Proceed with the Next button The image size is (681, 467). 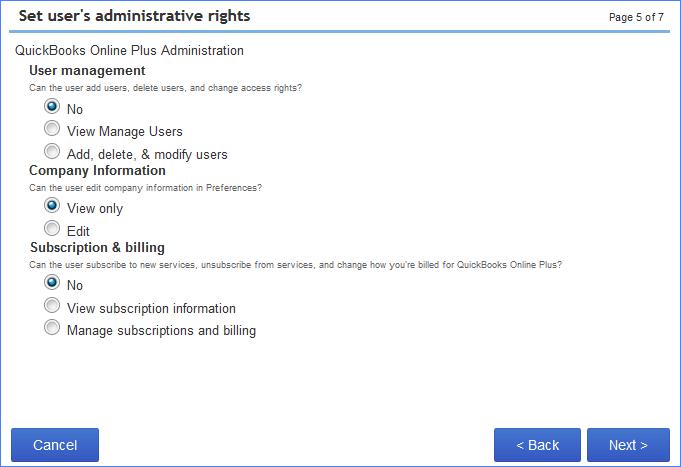pyautogui.click(x=628, y=445)
